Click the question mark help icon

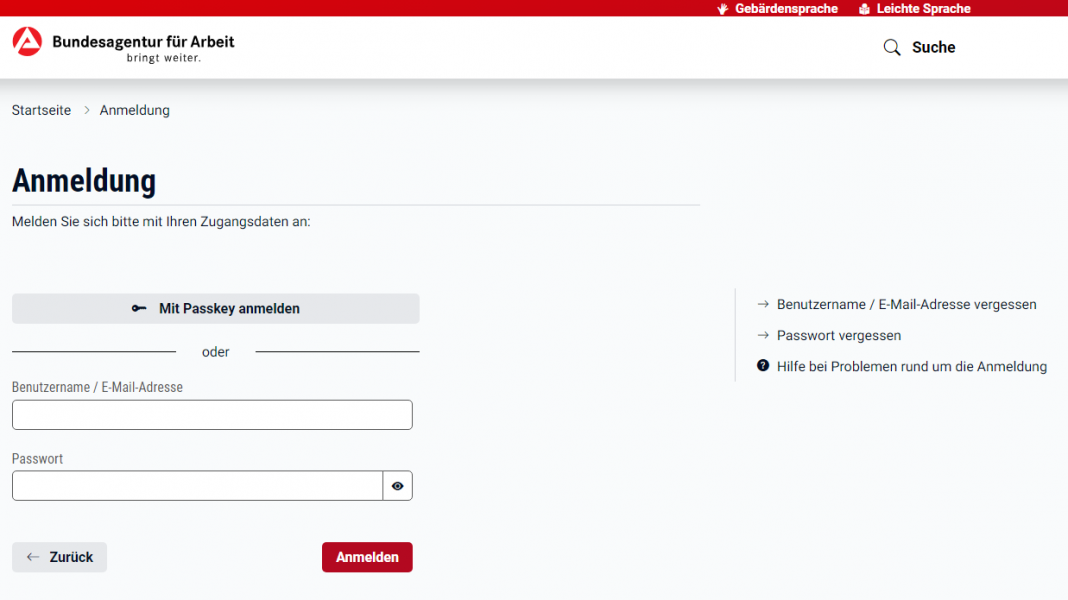point(763,366)
